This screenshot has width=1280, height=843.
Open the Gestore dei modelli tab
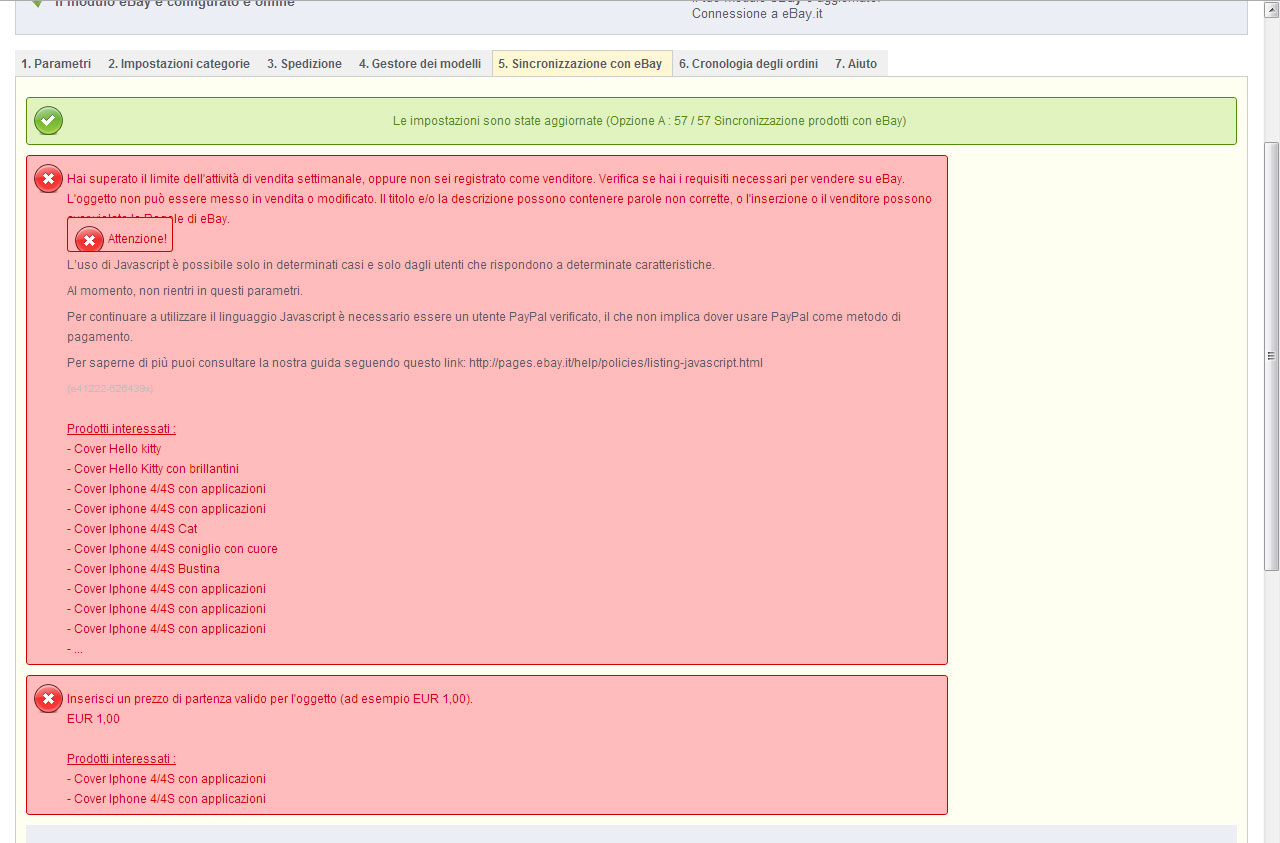tap(420, 64)
